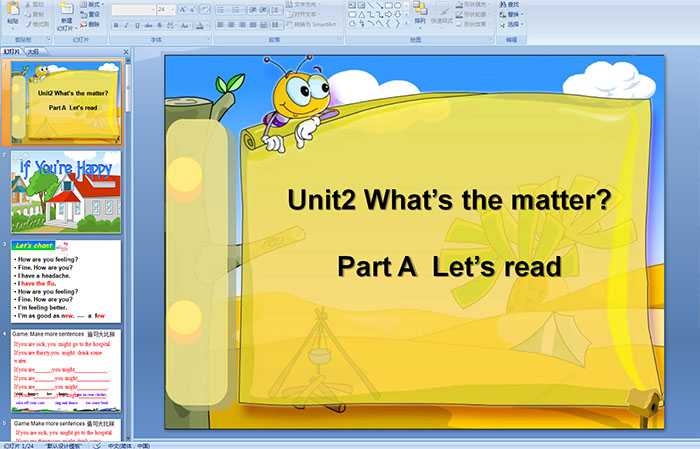This screenshot has height=449, width=700.
Task: Open the Arrange (排列) button
Action: pos(420,13)
